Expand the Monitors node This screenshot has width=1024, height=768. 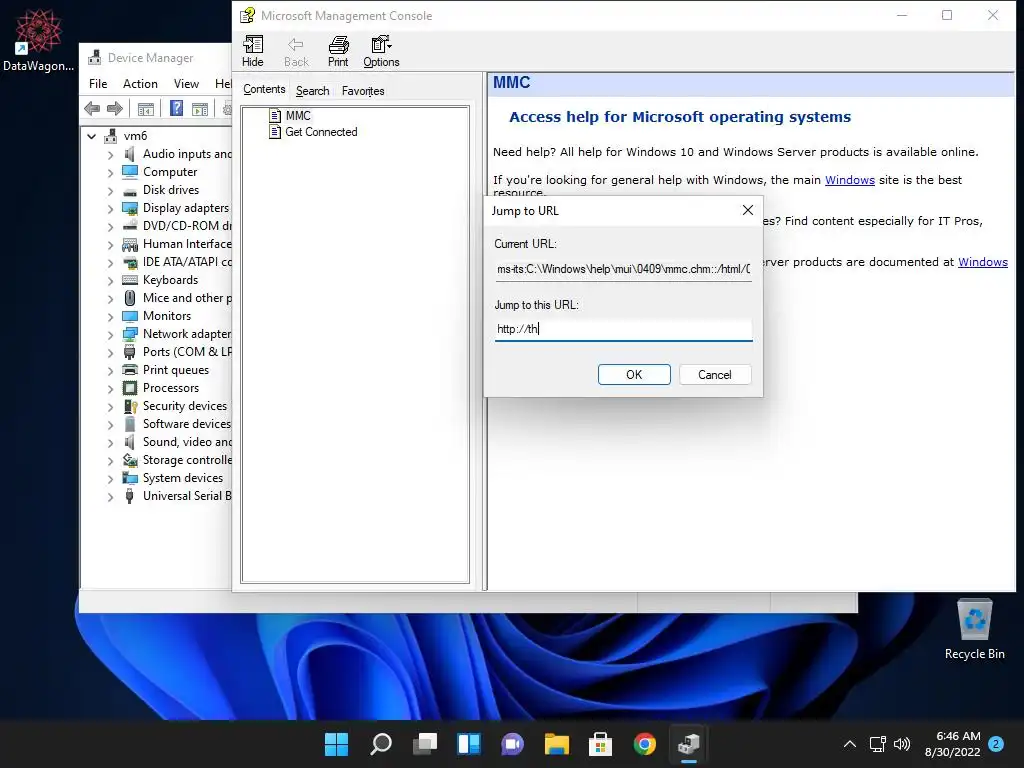click(x=110, y=317)
